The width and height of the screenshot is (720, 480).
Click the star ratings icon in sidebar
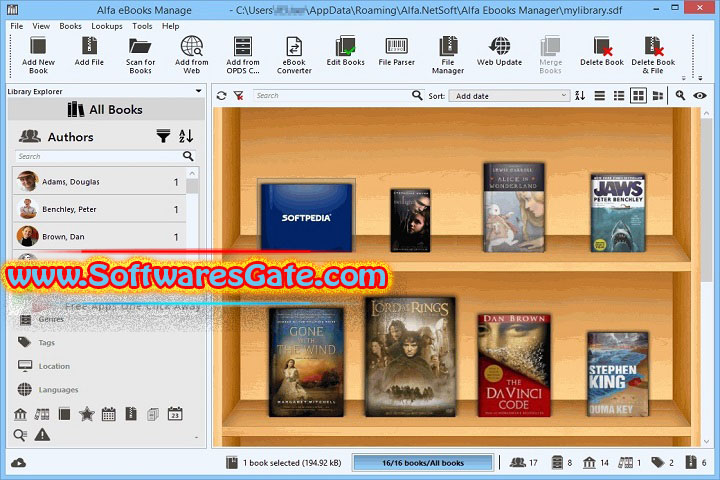87,414
